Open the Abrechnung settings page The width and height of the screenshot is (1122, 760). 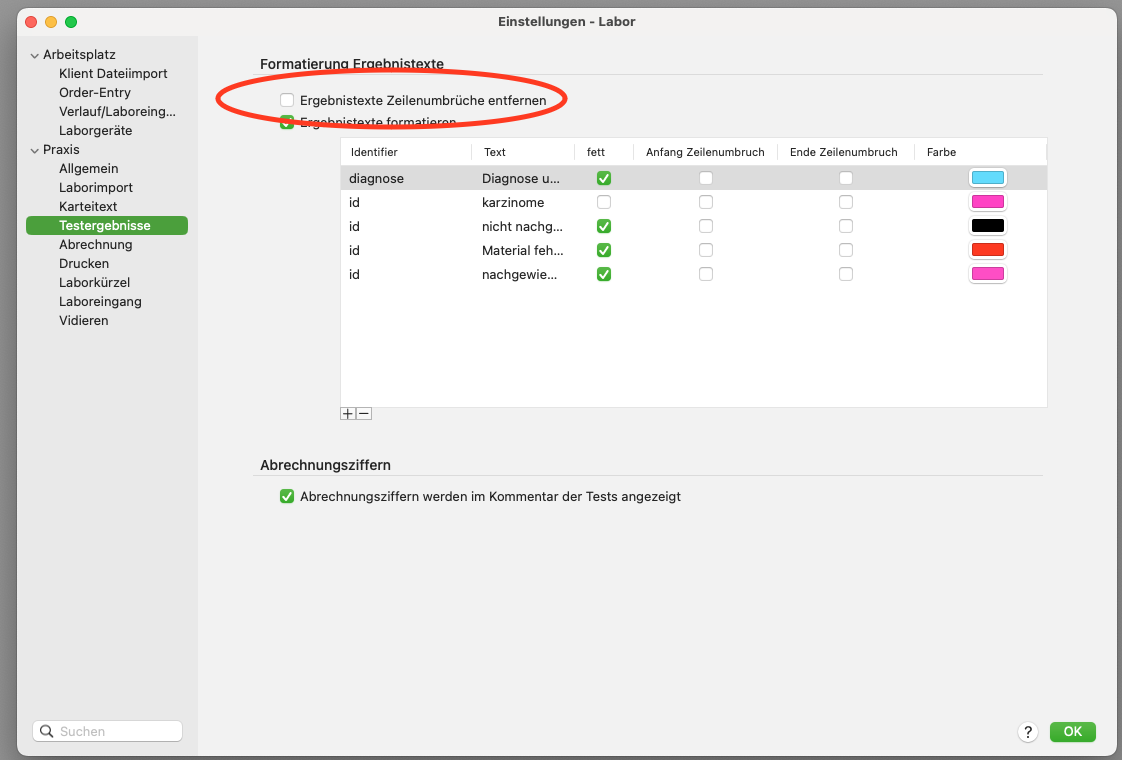(95, 244)
